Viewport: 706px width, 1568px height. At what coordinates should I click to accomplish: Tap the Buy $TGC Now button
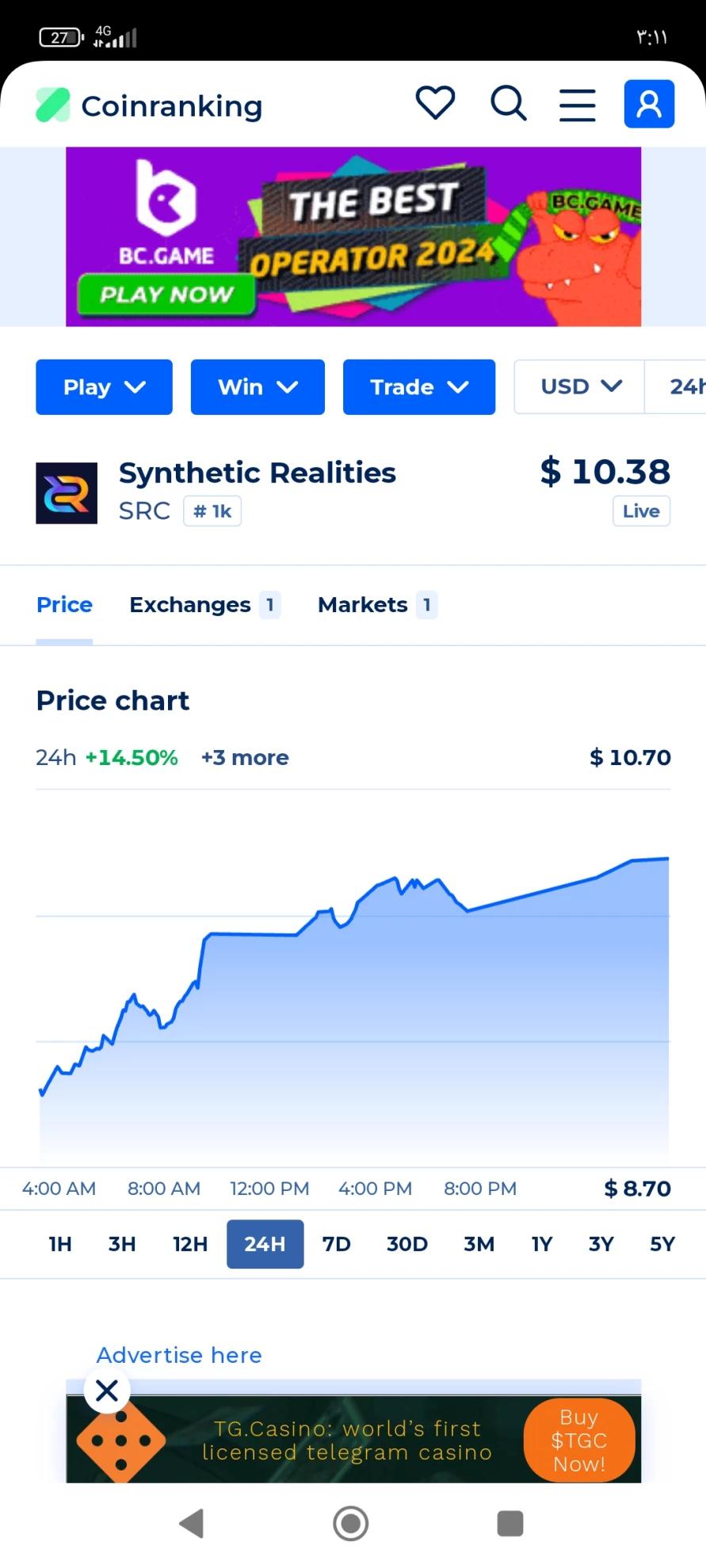pos(579,1440)
